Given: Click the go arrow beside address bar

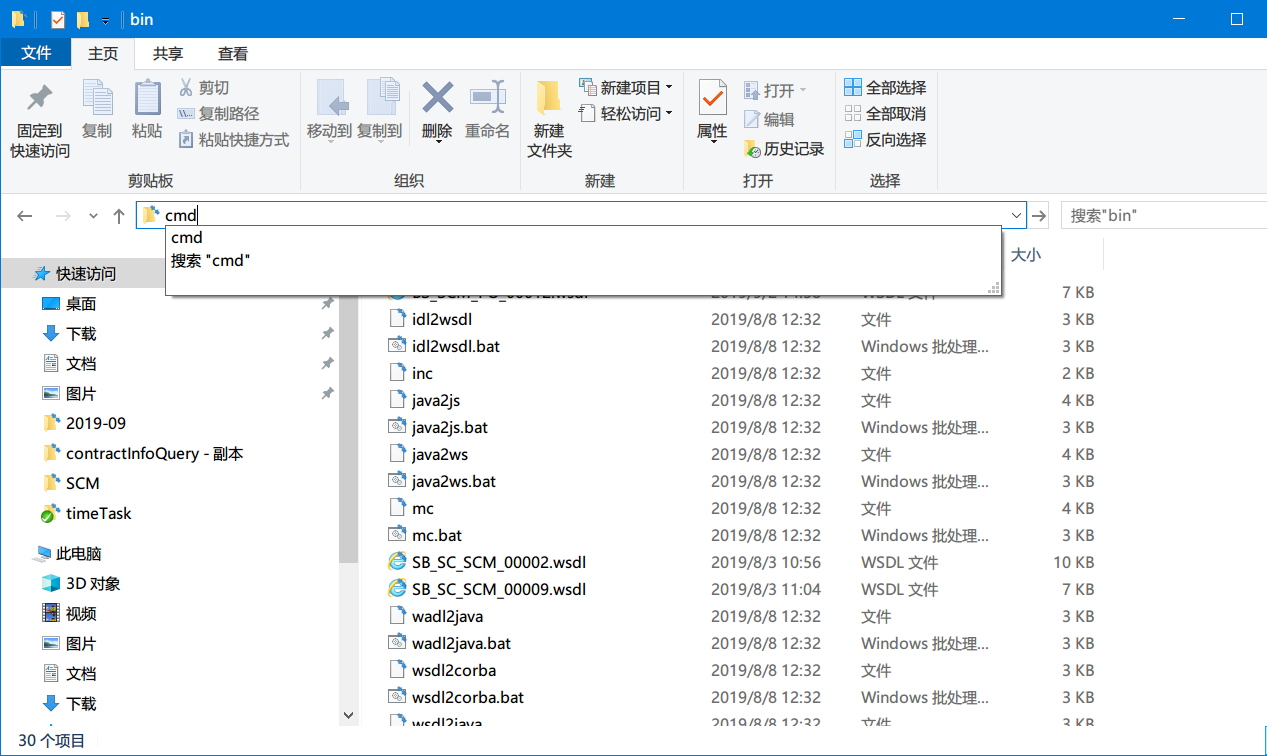Looking at the screenshot, I should pos(1038,215).
